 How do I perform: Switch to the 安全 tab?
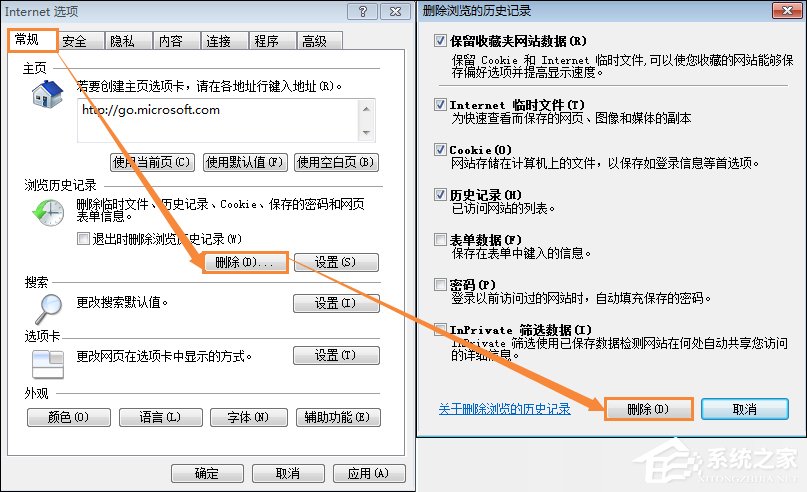pos(75,41)
